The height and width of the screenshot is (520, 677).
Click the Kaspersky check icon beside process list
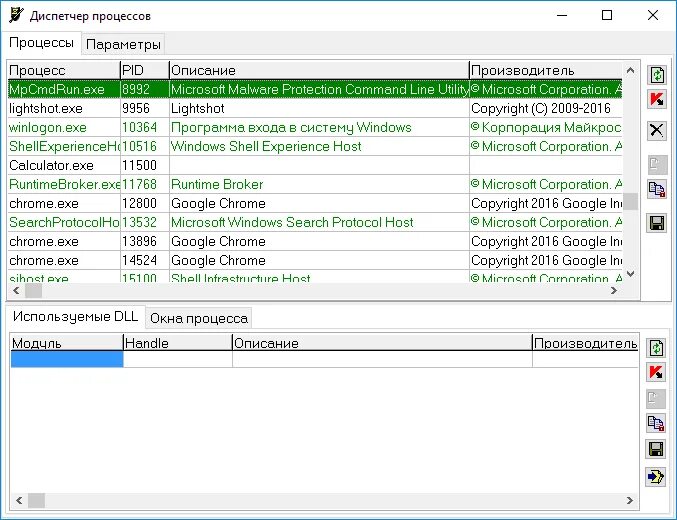click(x=657, y=100)
